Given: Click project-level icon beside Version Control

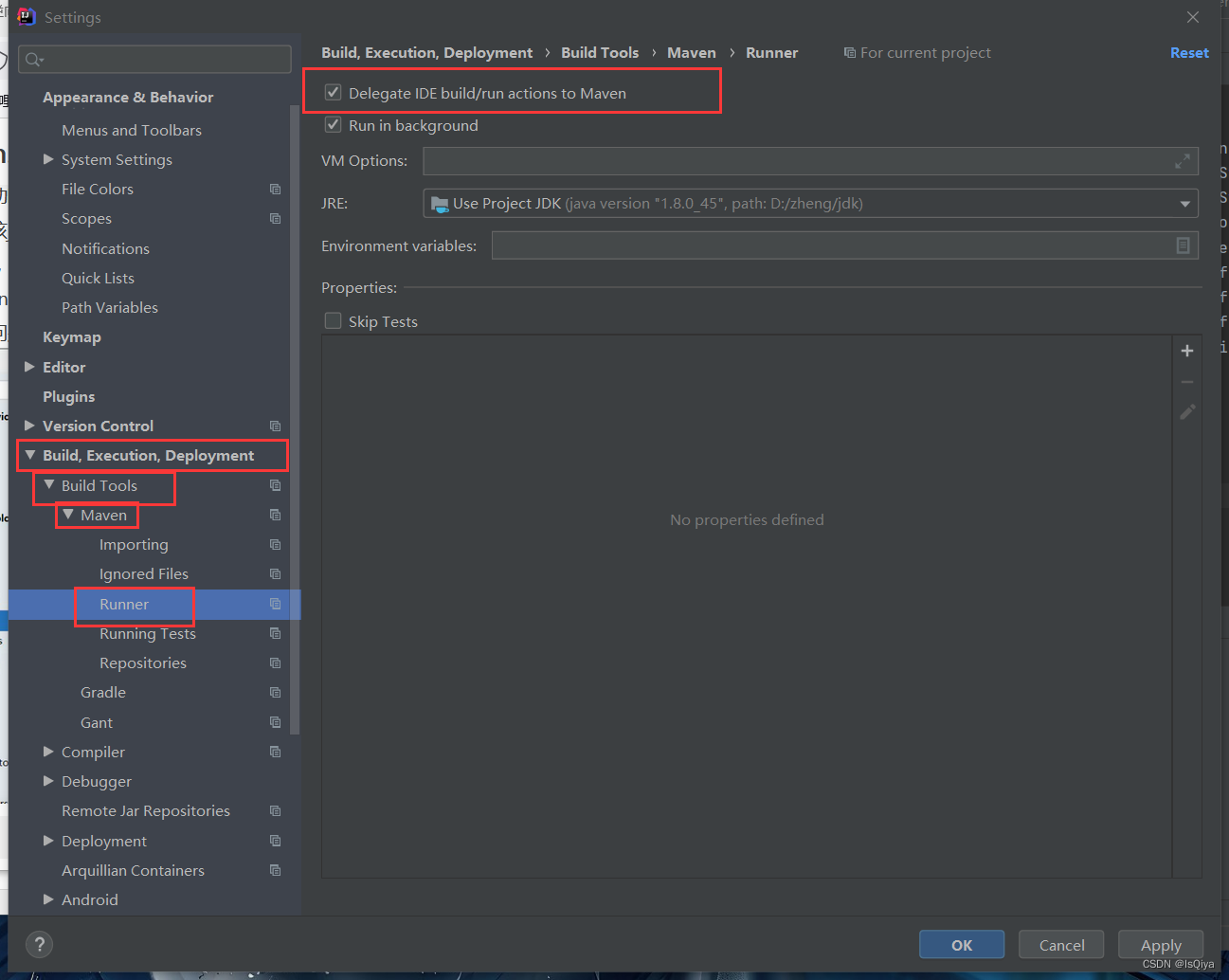Looking at the screenshot, I should (275, 426).
